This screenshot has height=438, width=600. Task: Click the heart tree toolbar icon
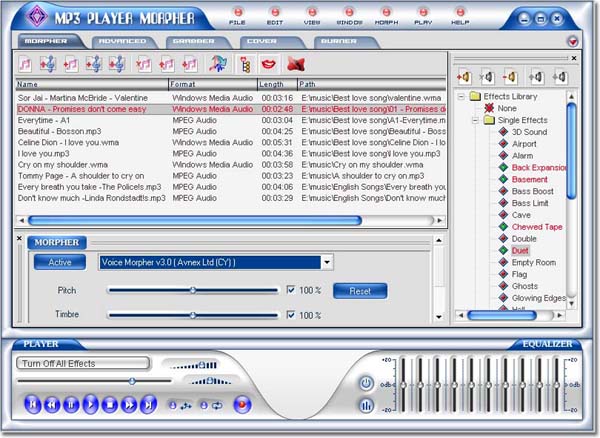245,64
